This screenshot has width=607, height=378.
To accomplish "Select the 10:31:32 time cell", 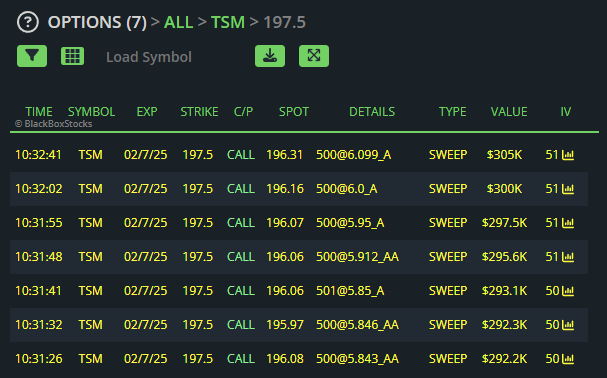I will point(39,325).
